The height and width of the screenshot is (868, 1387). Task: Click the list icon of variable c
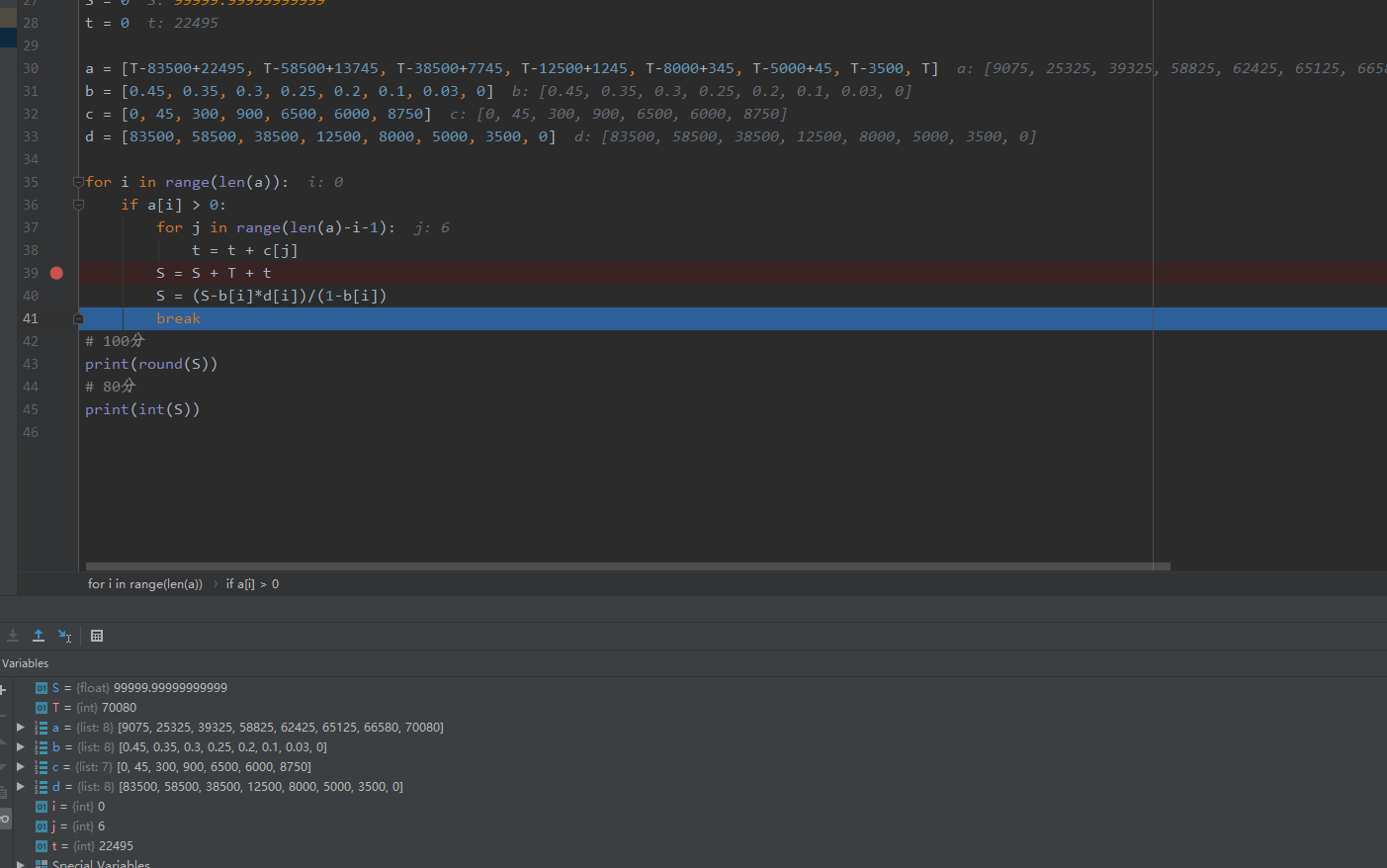pos(41,766)
